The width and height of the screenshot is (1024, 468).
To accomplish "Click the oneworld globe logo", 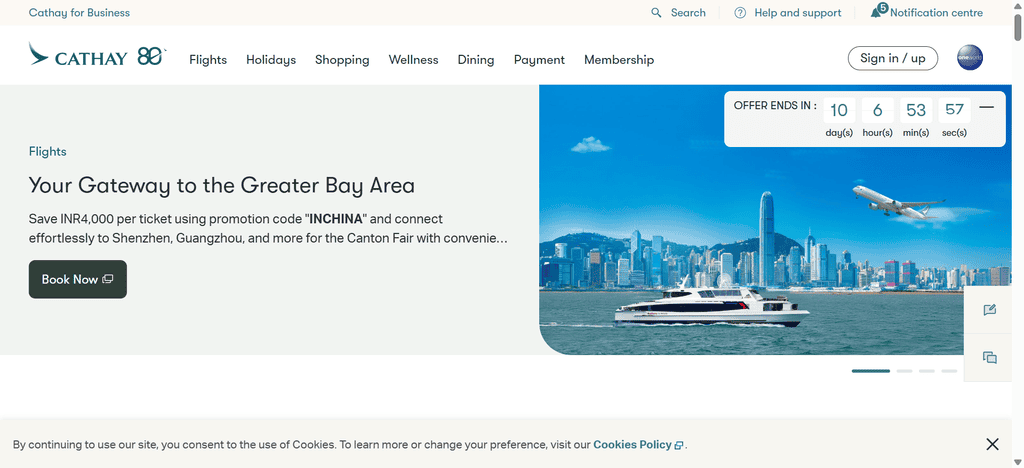I will click(x=970, y=57).
